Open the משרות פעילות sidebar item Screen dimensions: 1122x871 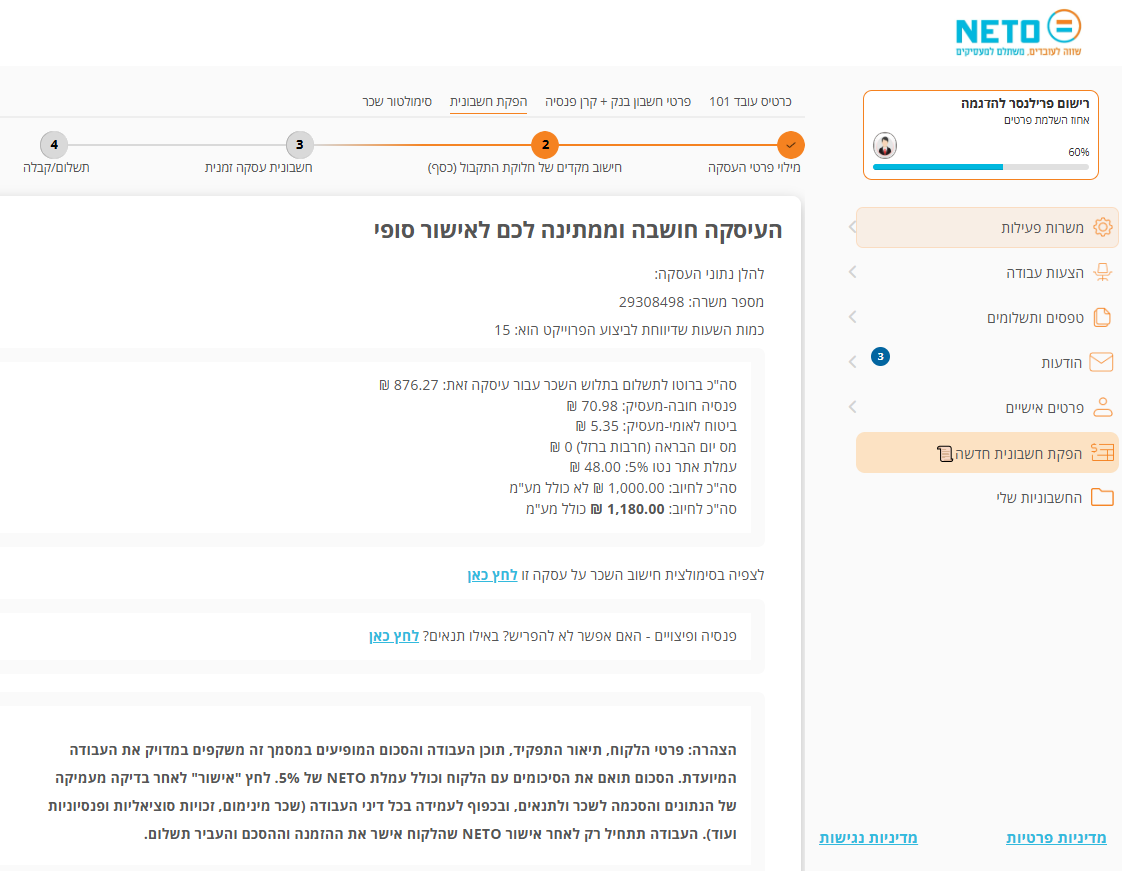click(x=987, y=228)
